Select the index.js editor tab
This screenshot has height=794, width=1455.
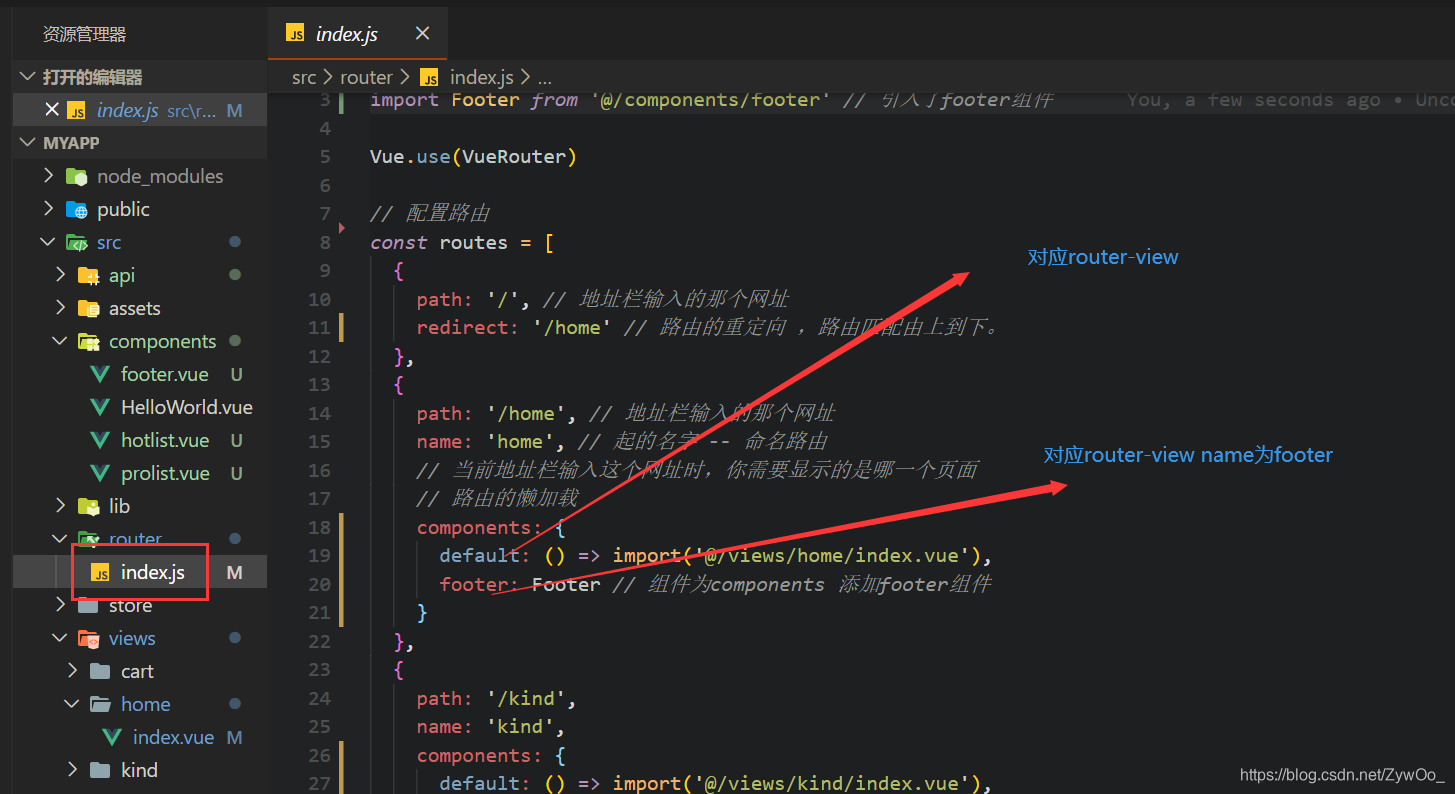point(357,33)
